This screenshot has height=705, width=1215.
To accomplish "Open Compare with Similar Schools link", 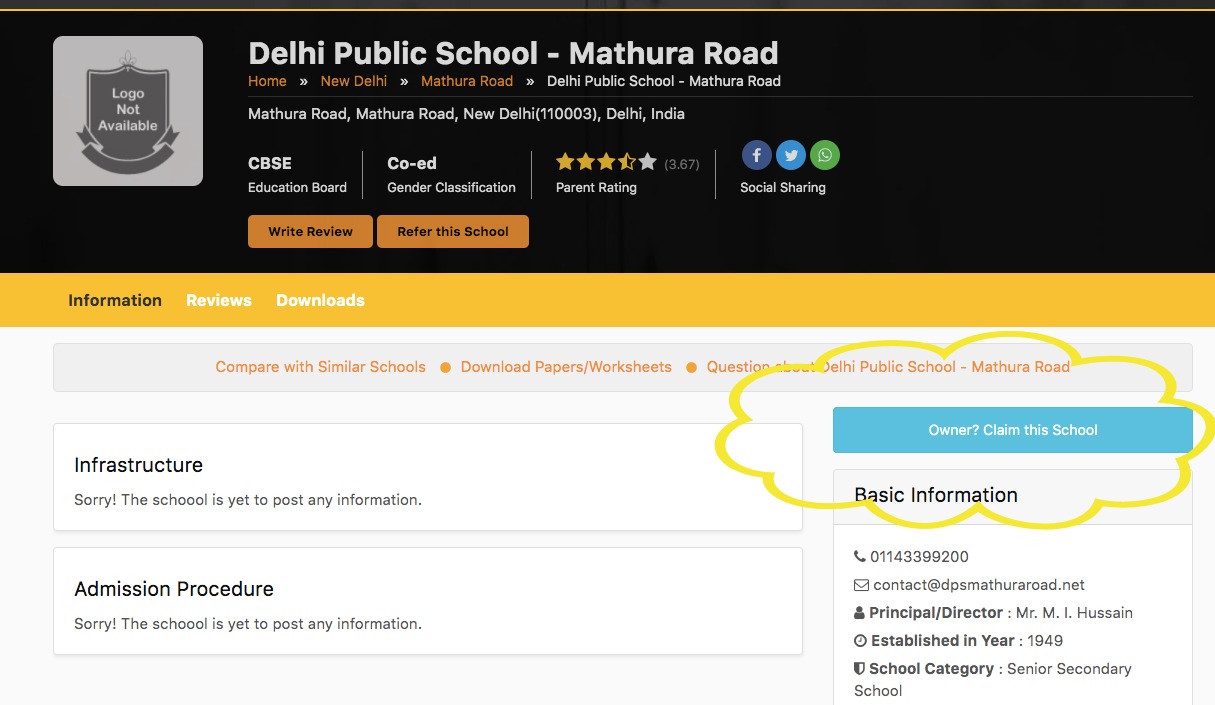I will coord(321,367).
